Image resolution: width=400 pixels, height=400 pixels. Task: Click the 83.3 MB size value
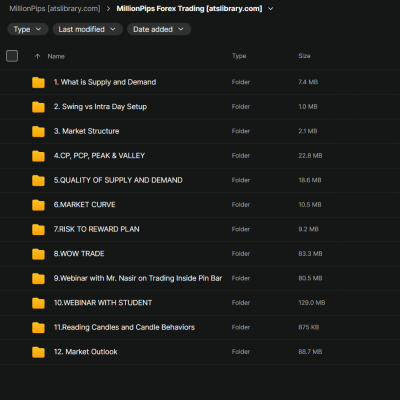[310, 254]
